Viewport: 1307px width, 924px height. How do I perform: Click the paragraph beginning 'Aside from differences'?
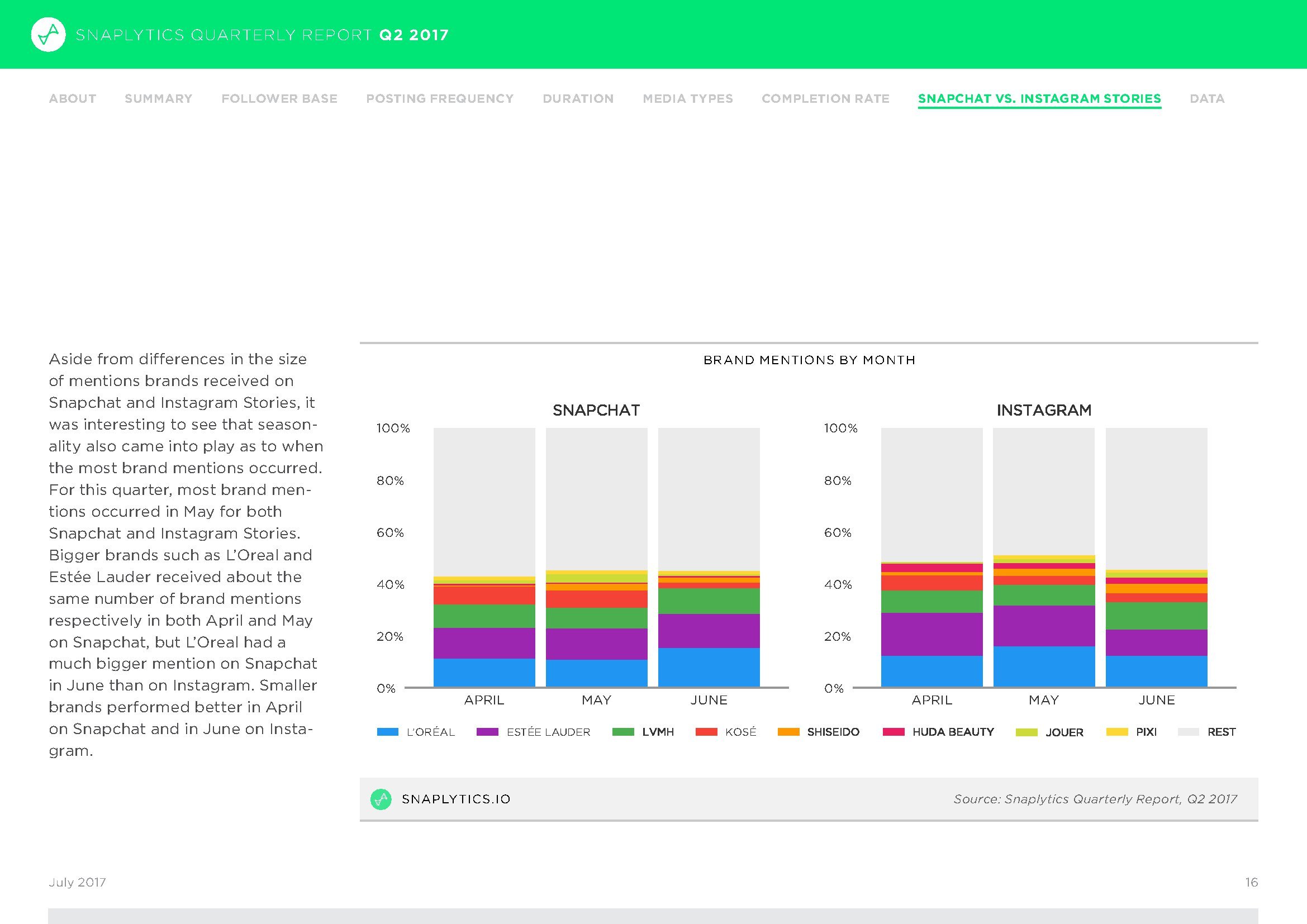tap(186, 555)
